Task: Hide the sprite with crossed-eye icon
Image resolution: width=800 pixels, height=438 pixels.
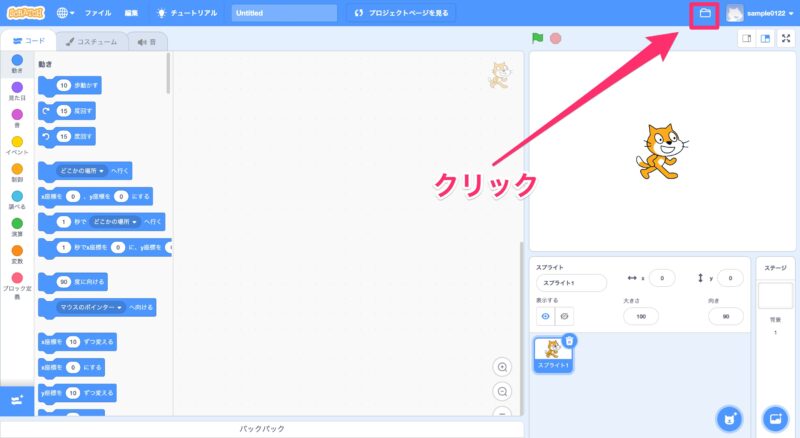Action: pos(565,316)
